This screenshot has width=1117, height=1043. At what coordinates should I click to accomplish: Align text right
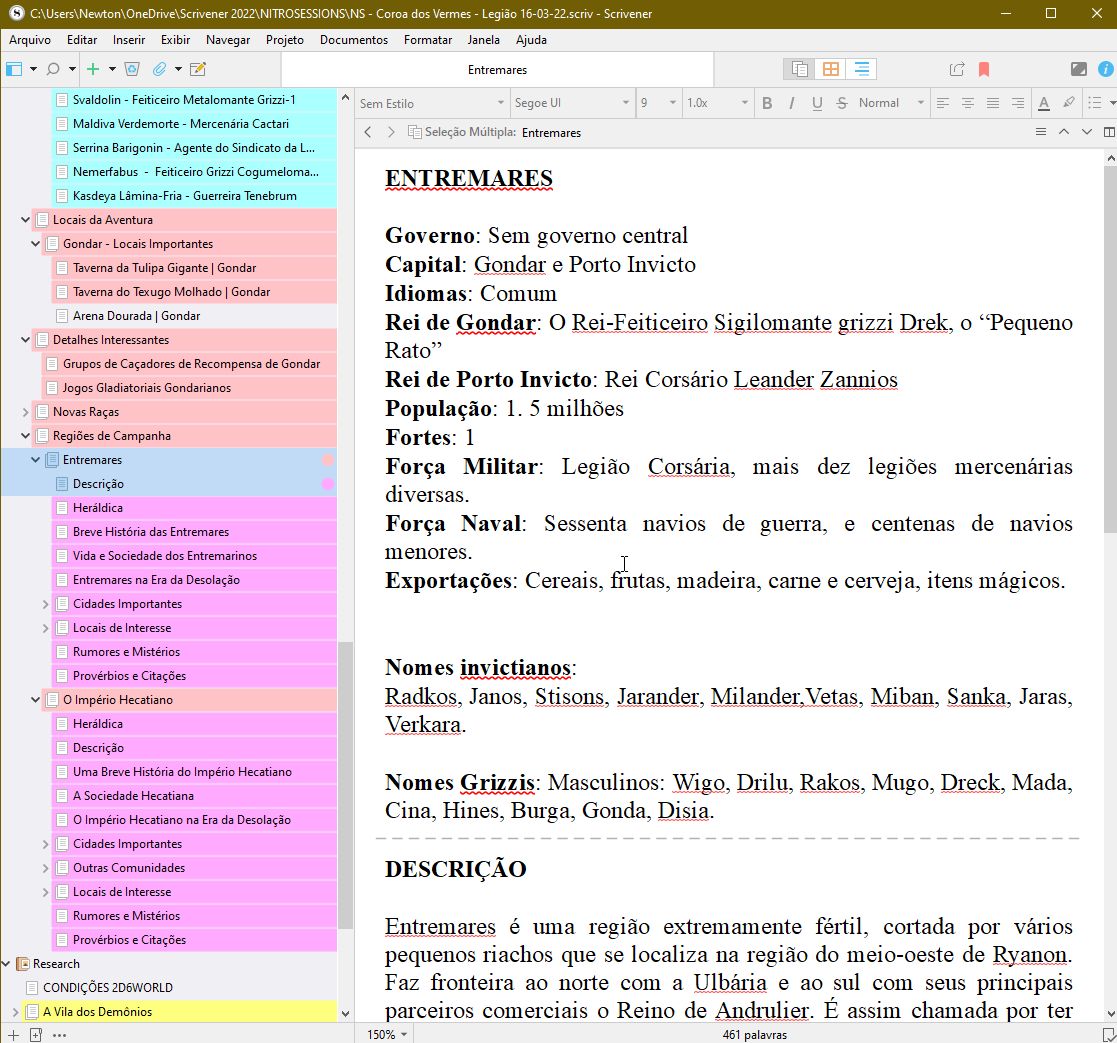coord(1018,103)
